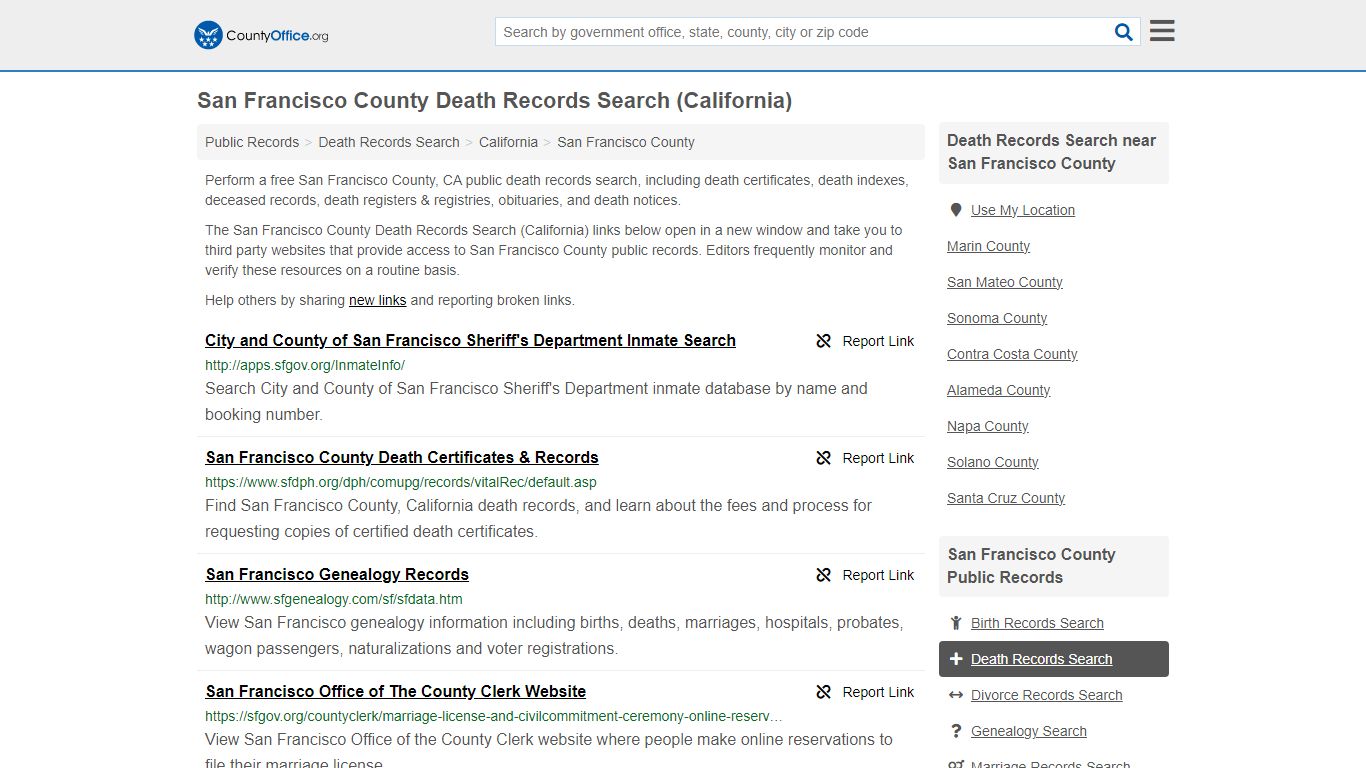Click the location pin icon beside Use My Location
Image resolution: width=1366 pixels, height=768 pixels.
point(956,210)
